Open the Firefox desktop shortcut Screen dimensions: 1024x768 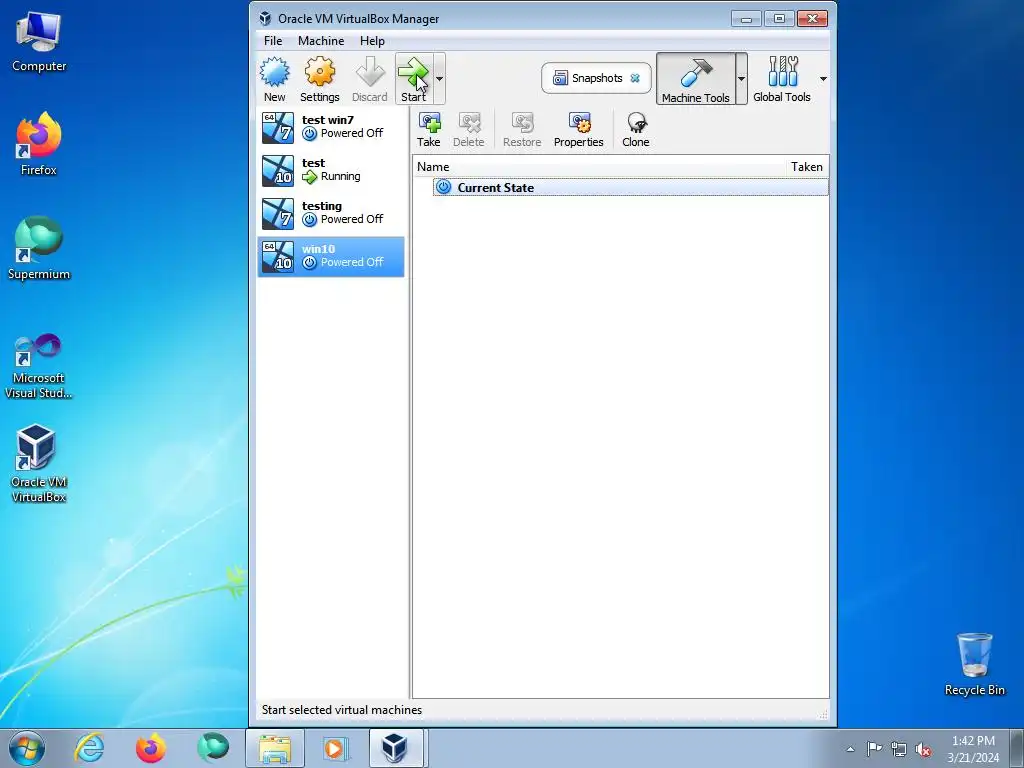pyautogui.click(x=39, y=145)
